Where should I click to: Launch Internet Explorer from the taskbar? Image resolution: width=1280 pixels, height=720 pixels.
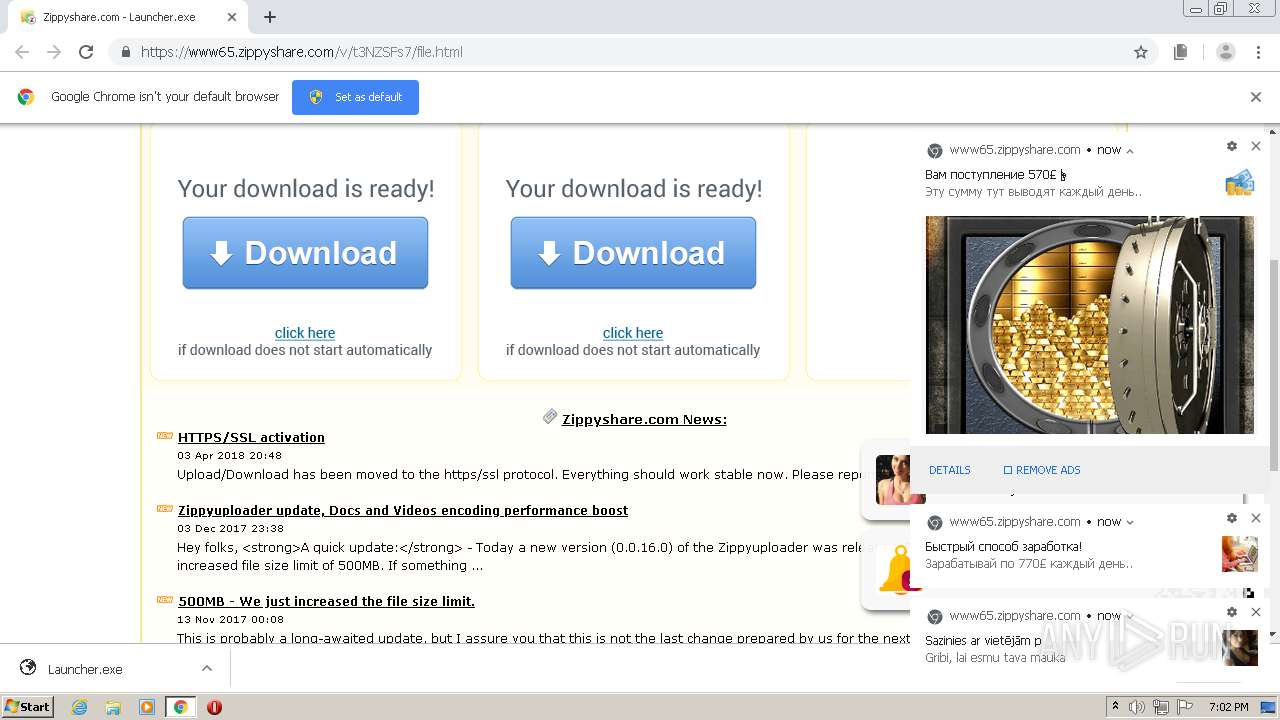(80, 707)
